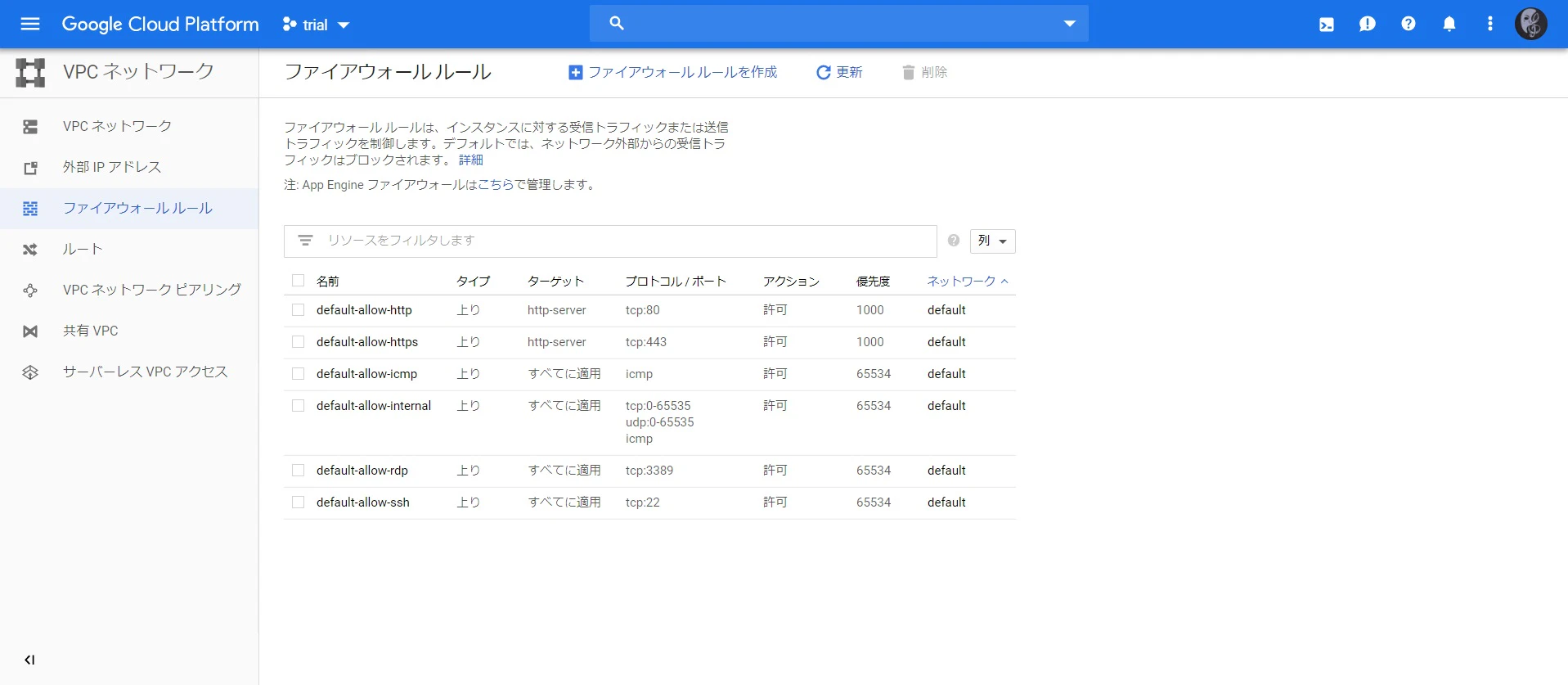Open the 列 column display dropdown

coord(992,241)
